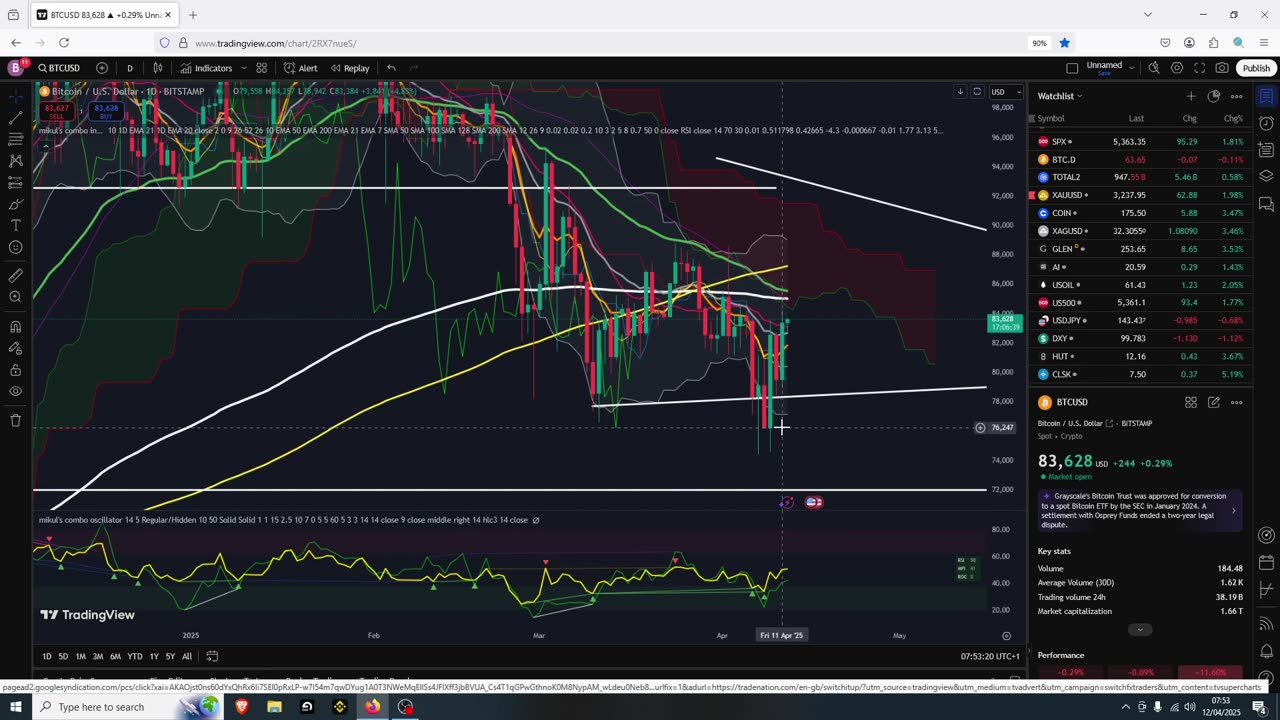
Task: Add a symbol to compare with plus icon
Action: pyautogui.click(x=102, y=68)
